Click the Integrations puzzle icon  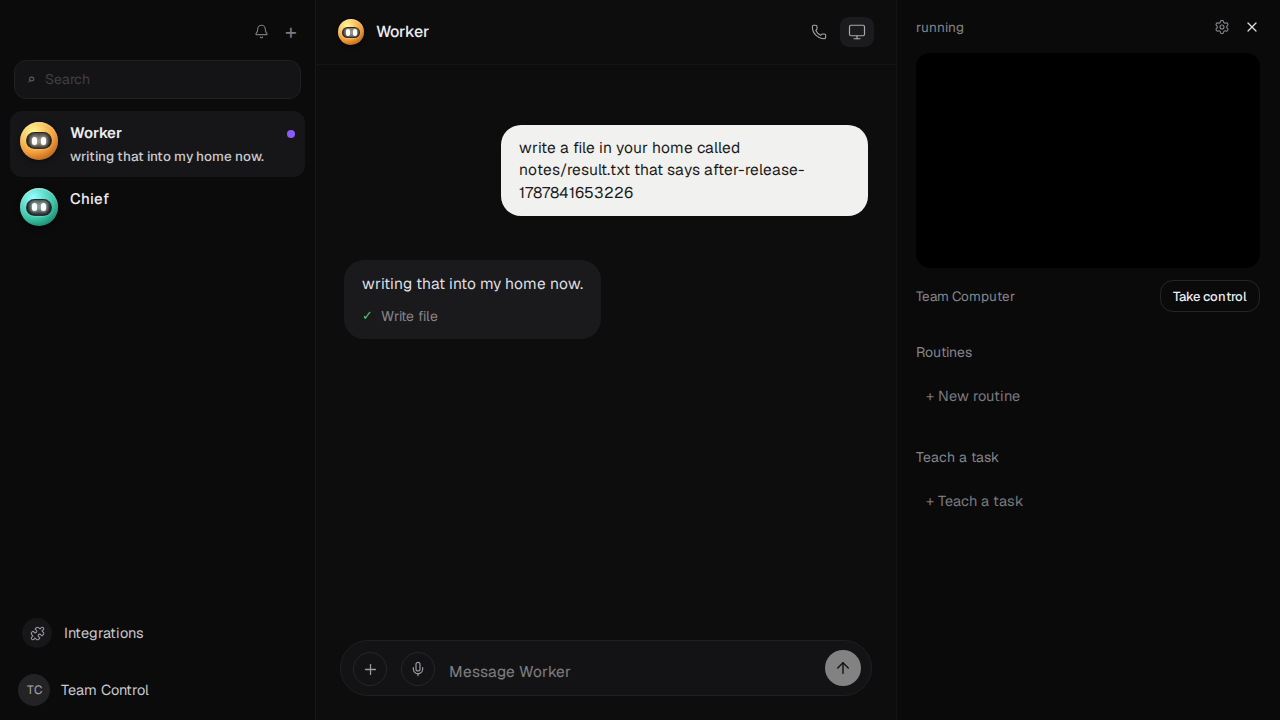pyautogui.click(x=37, y=633)
